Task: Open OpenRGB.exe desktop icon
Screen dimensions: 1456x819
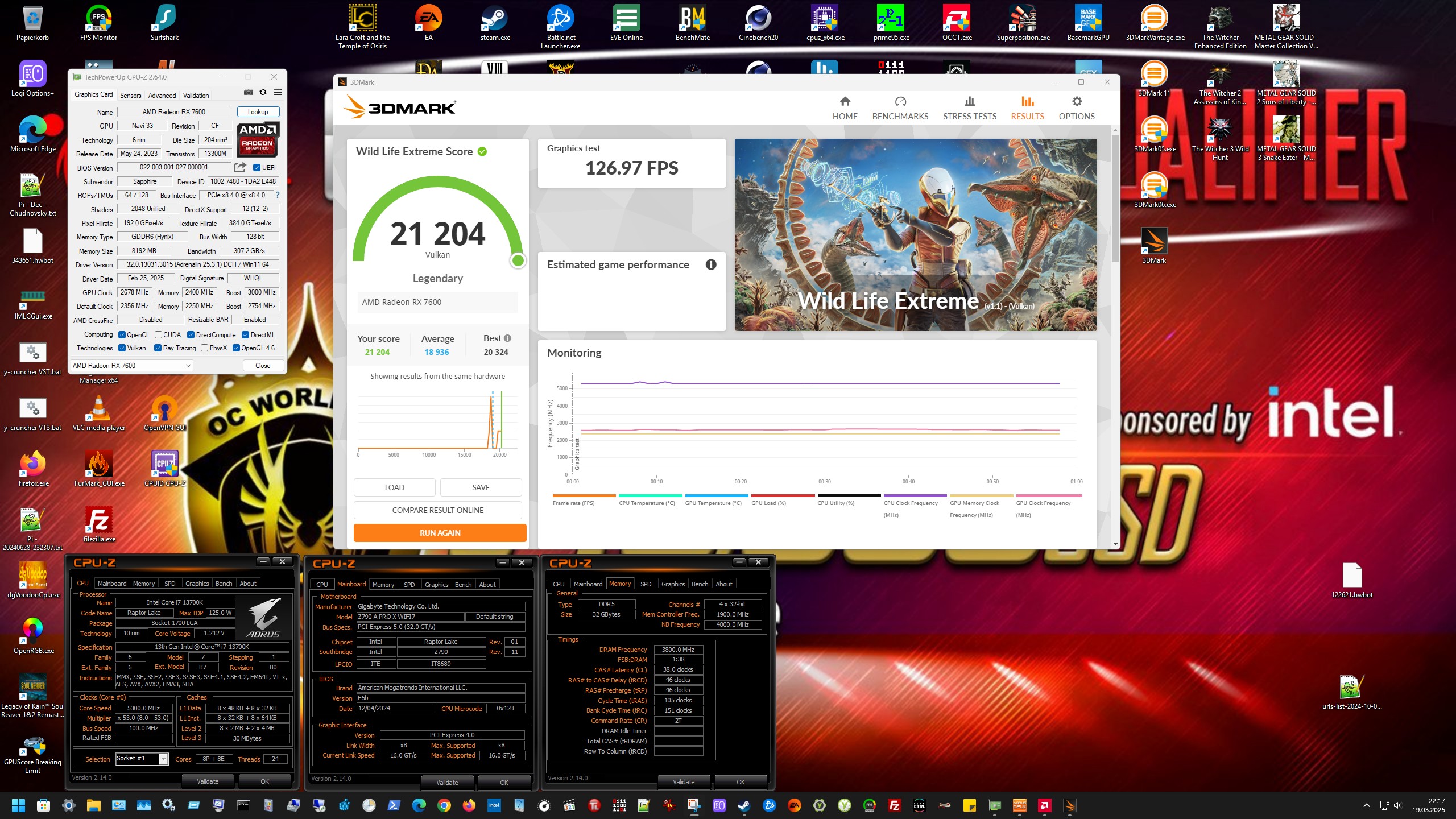Action: click(x=33, y=635)
